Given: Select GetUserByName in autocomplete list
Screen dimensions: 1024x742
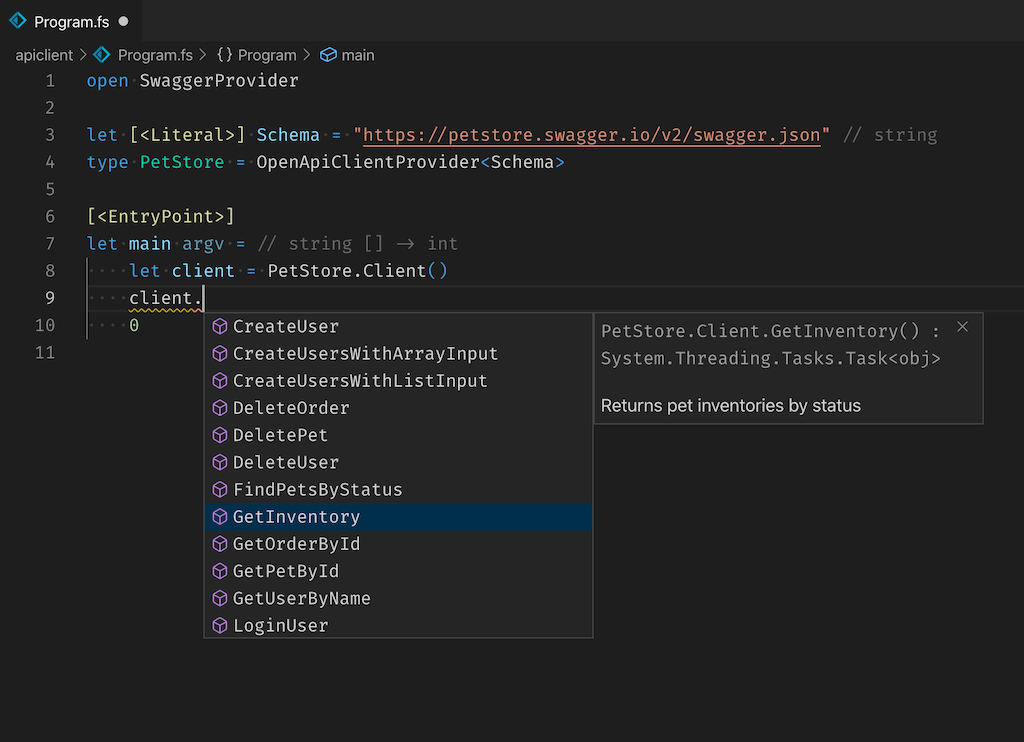Looking at the screenshot, I should click(x=301, y=599).
